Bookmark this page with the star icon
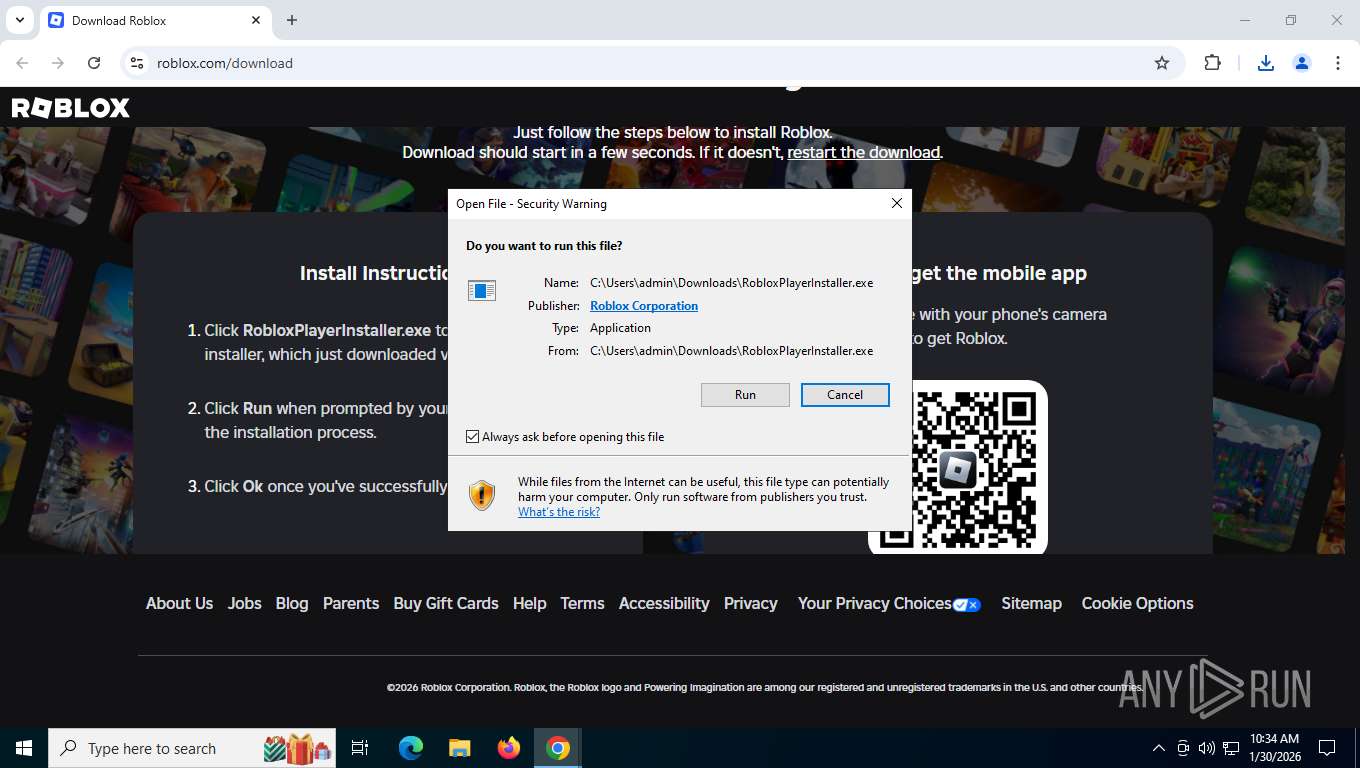 click(1162, 63)
